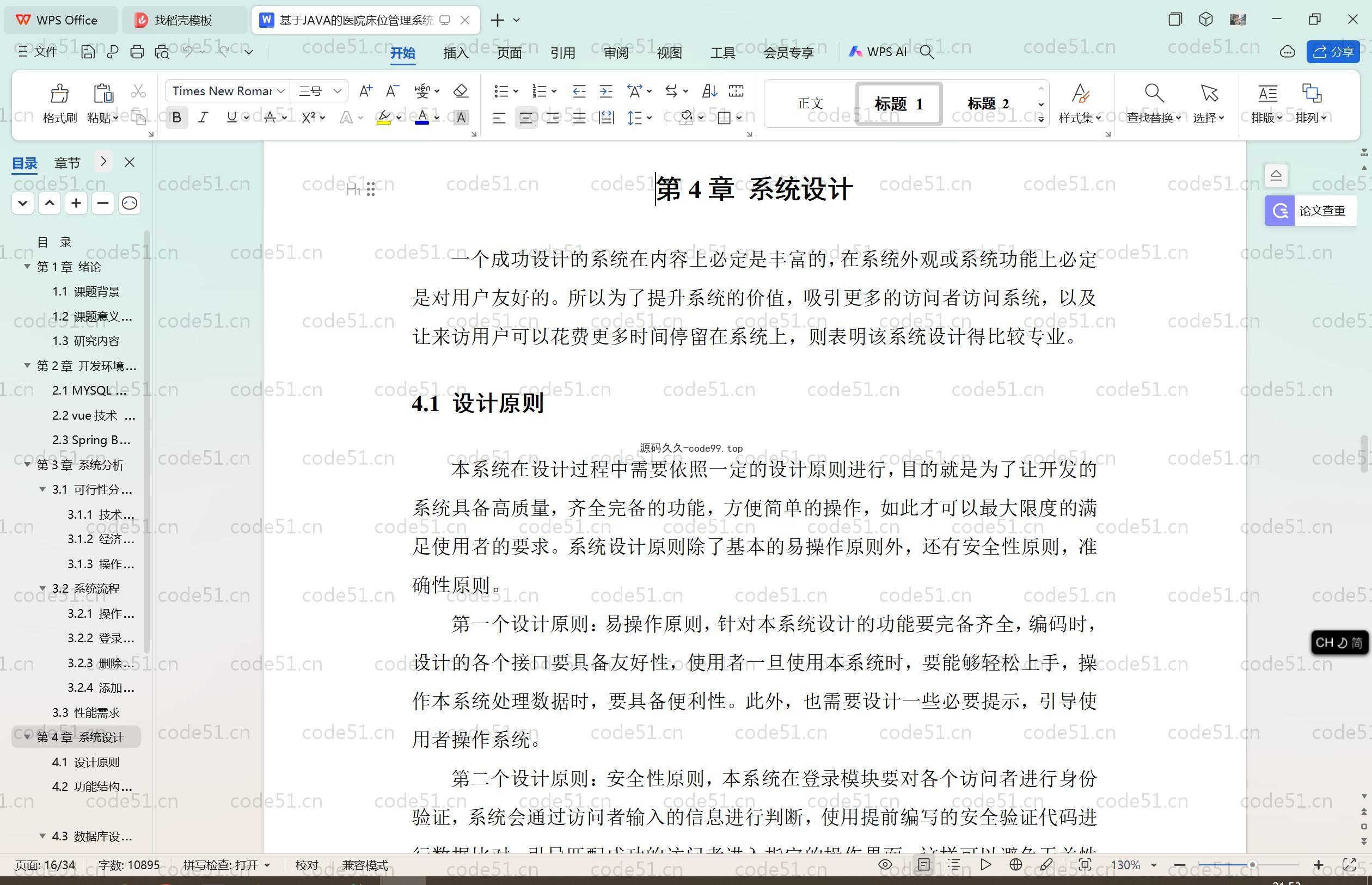Click the Distributed alignment icon

(x=606, y=118)
